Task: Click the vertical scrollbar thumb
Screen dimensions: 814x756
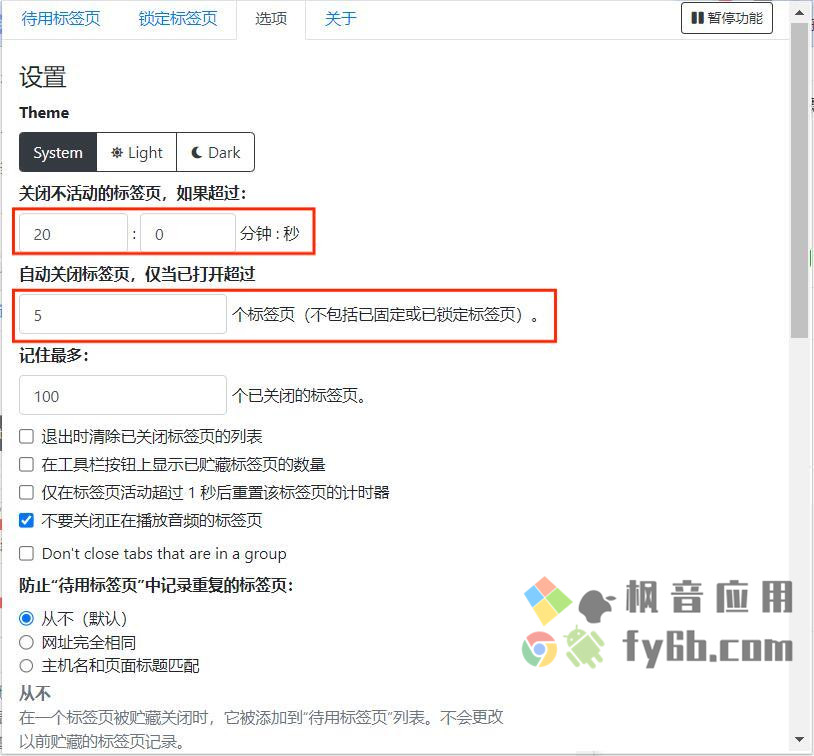Action: (799, 181)
